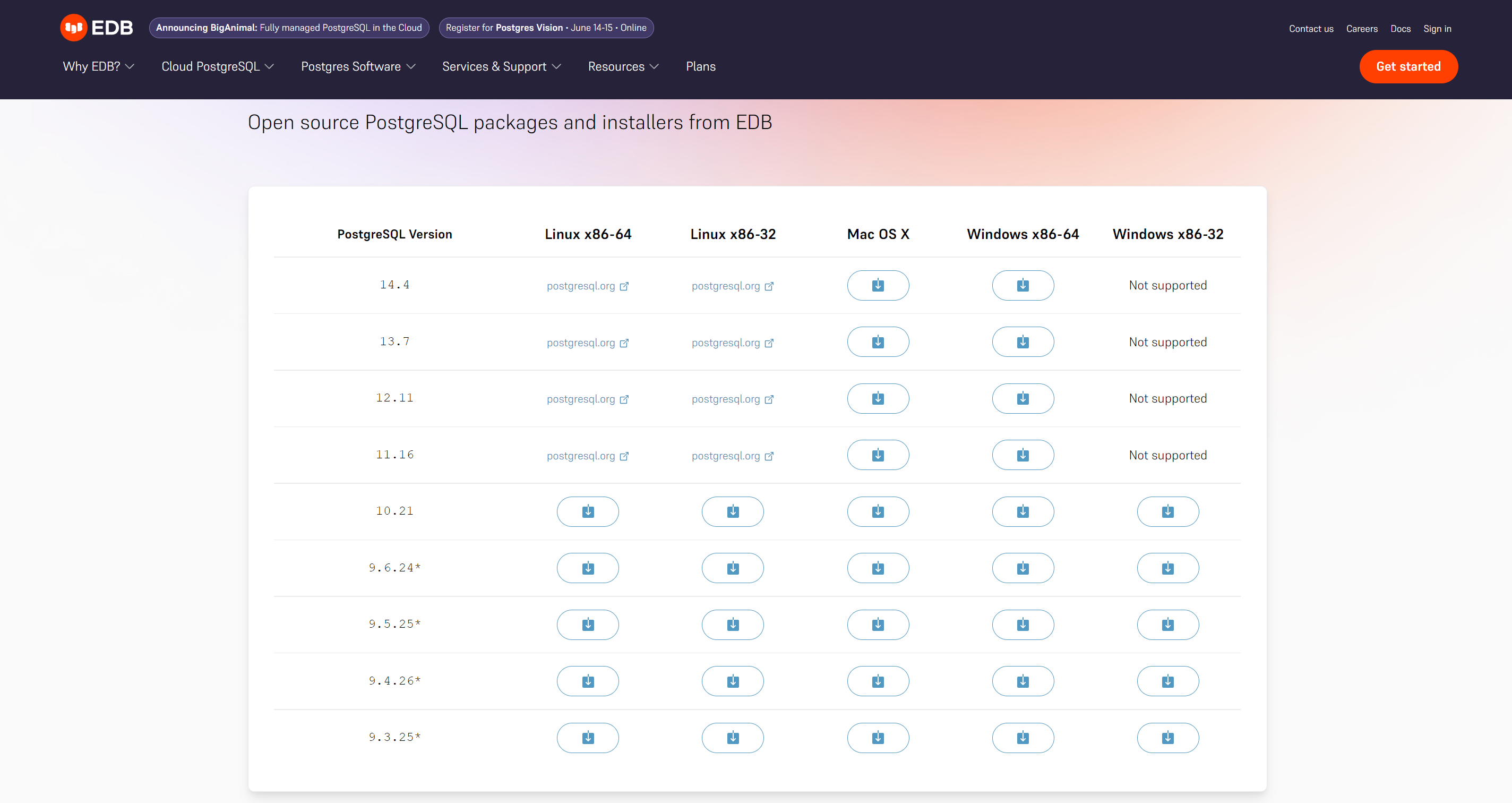Click the Plans navigation tab
Viewport: 1512px width, 803px height.
(701, 67)
